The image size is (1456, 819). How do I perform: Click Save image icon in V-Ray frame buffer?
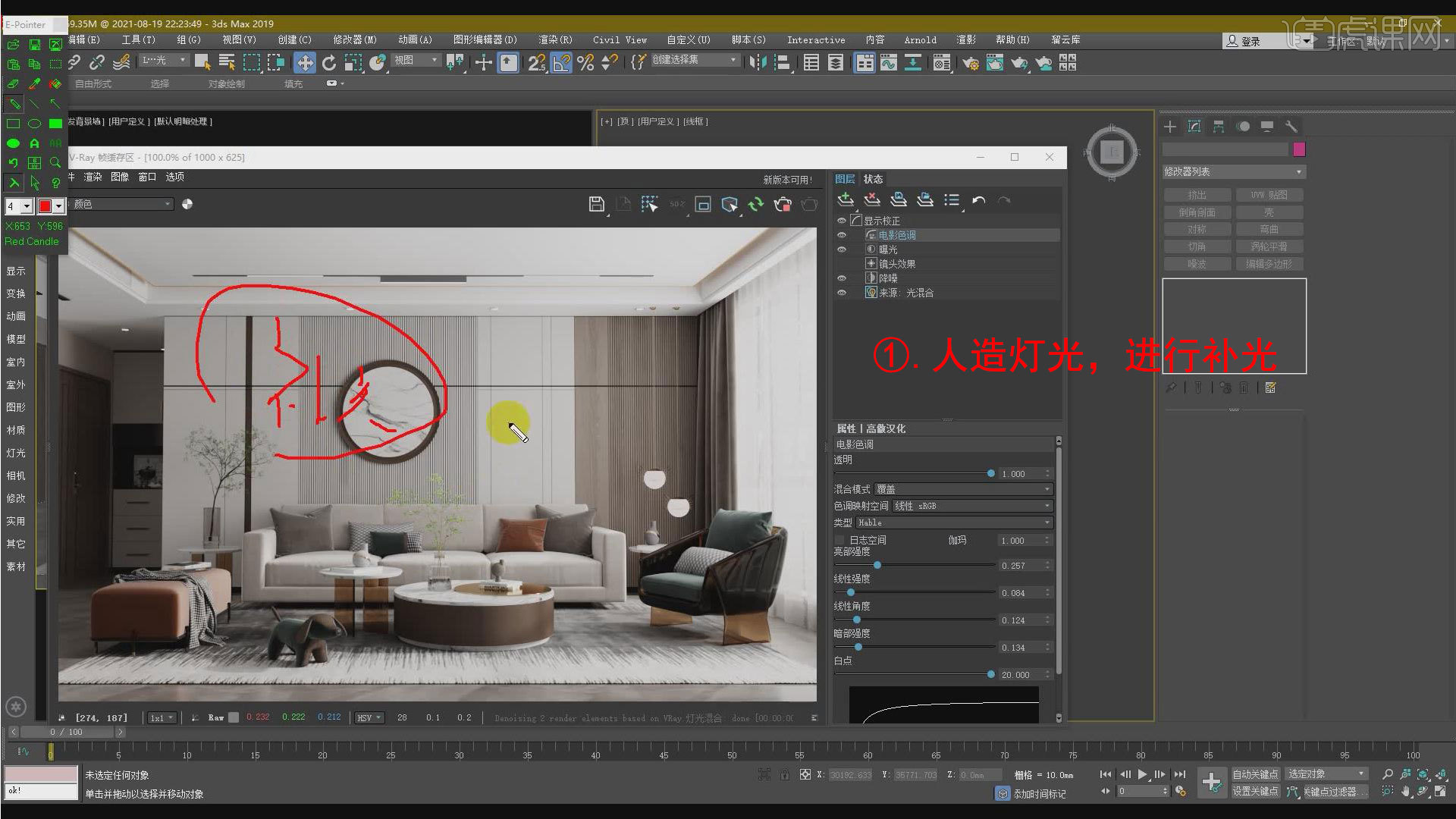pyautogui.click(x=597, y=204)
